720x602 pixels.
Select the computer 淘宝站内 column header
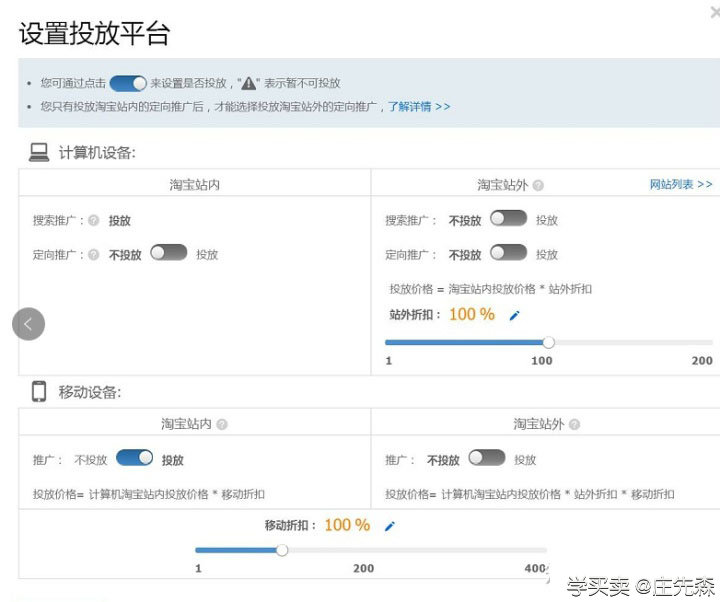coord(195,185)
